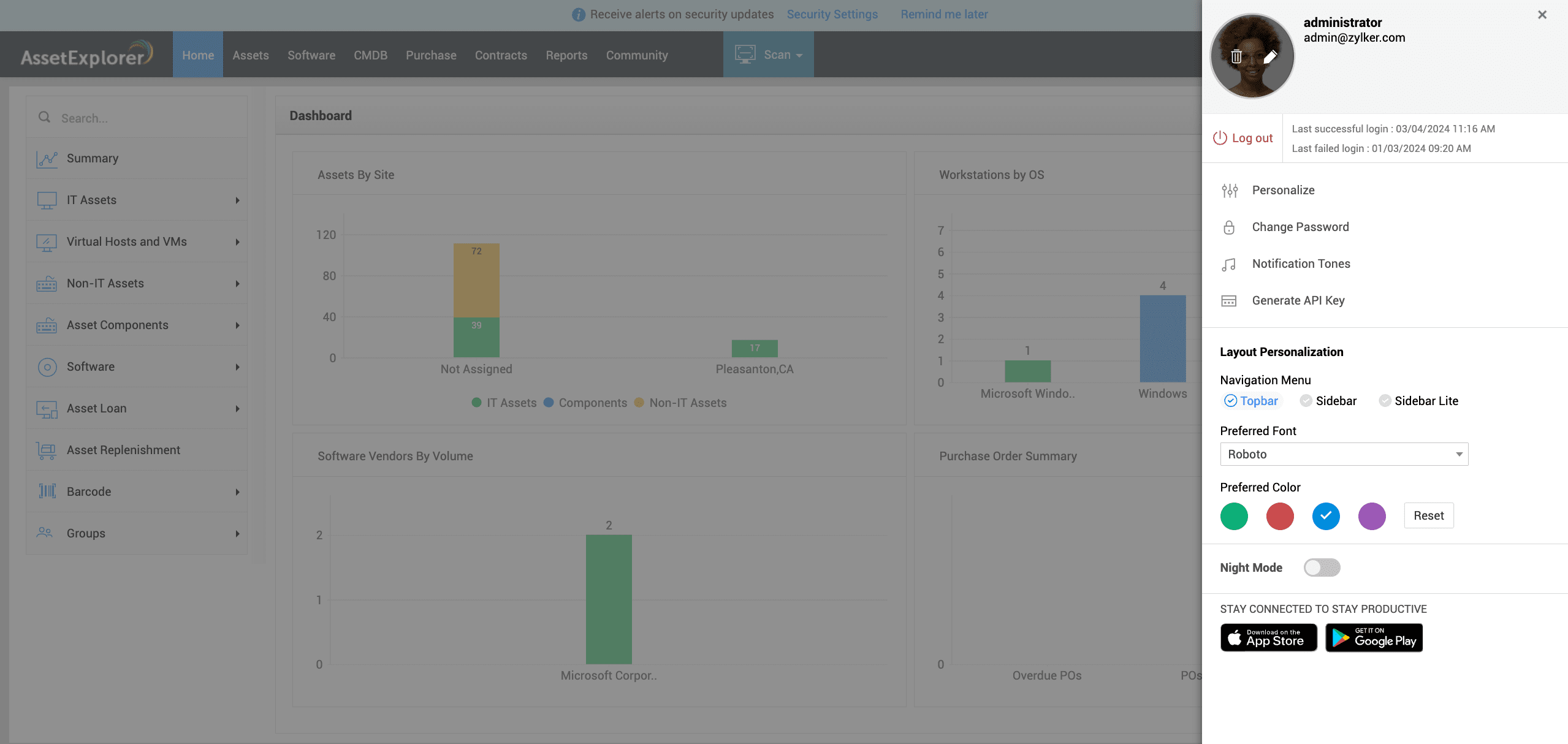1568x744 pixels.
Task: Toggle Night Mode switch on
Action: tap(1322, 567)
